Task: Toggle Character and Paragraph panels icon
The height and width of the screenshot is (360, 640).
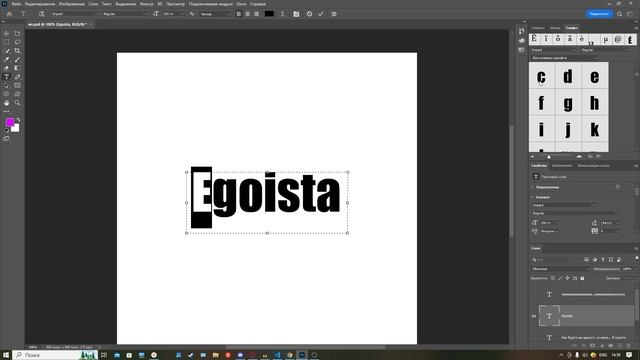Action: (x=296, y=14)
